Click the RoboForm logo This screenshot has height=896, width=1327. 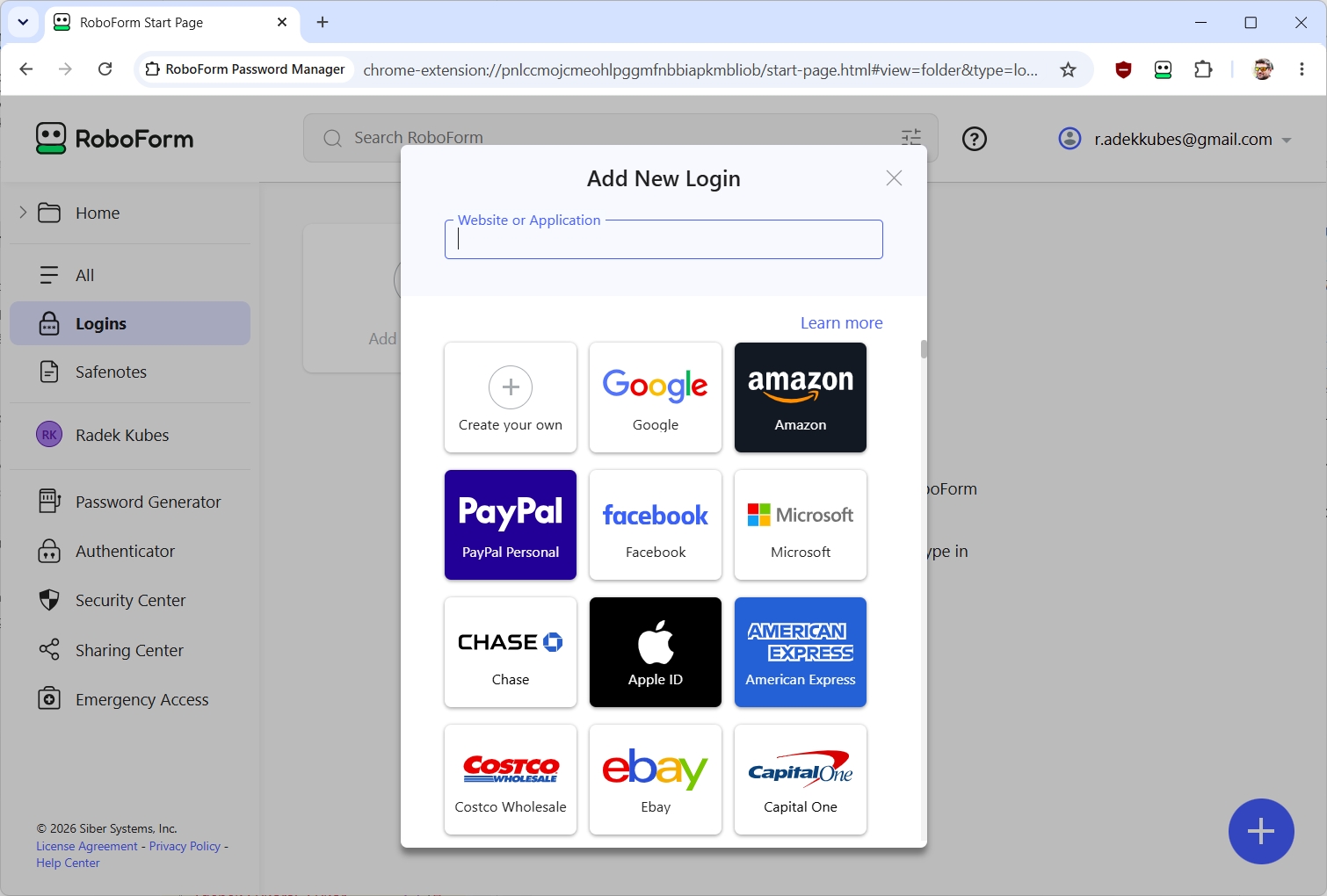point(114,138)
